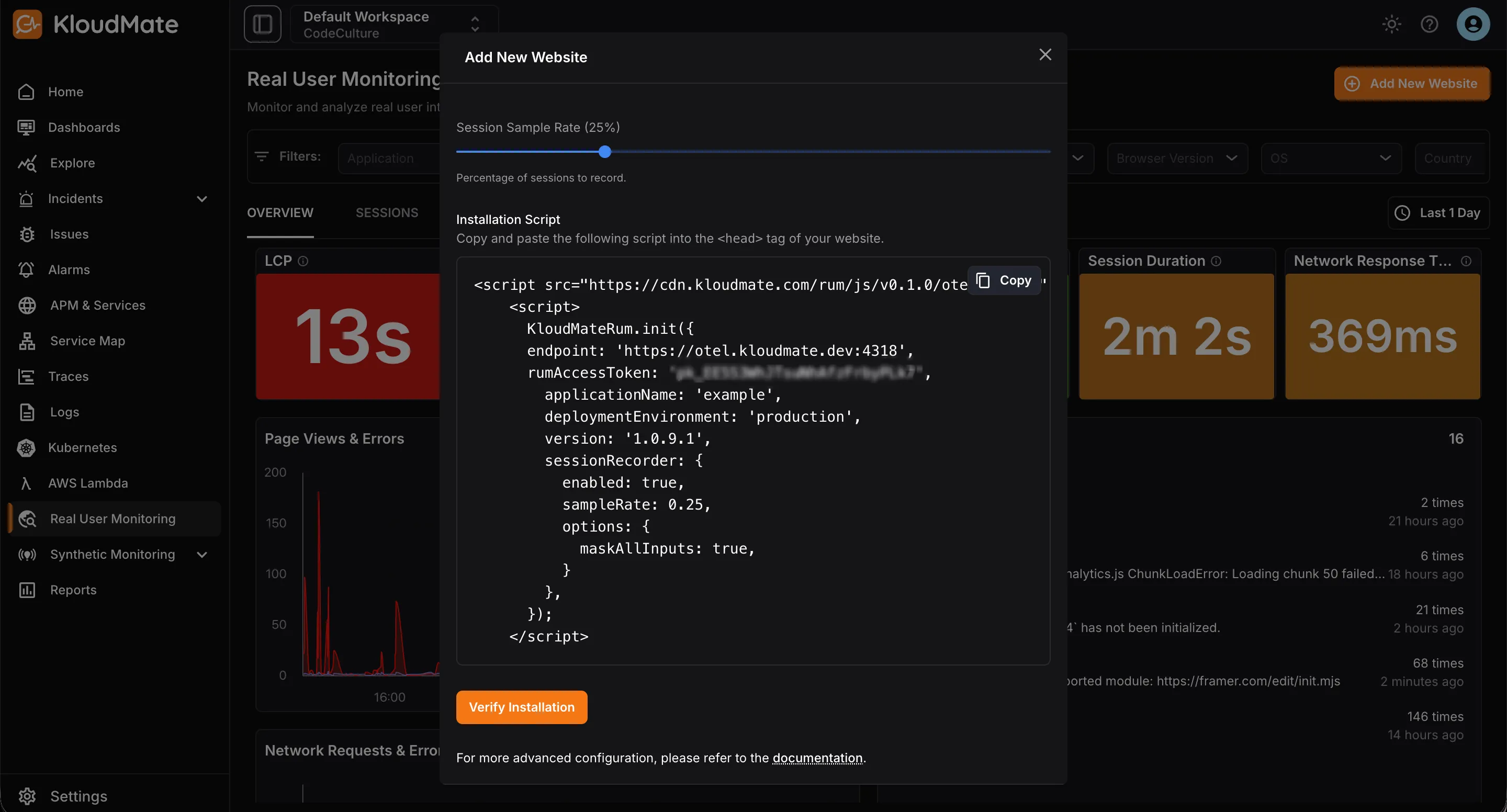Expand the Incidents submenu chevron
This screenshot has height=812, width=1507.
[x=203, y=199]
